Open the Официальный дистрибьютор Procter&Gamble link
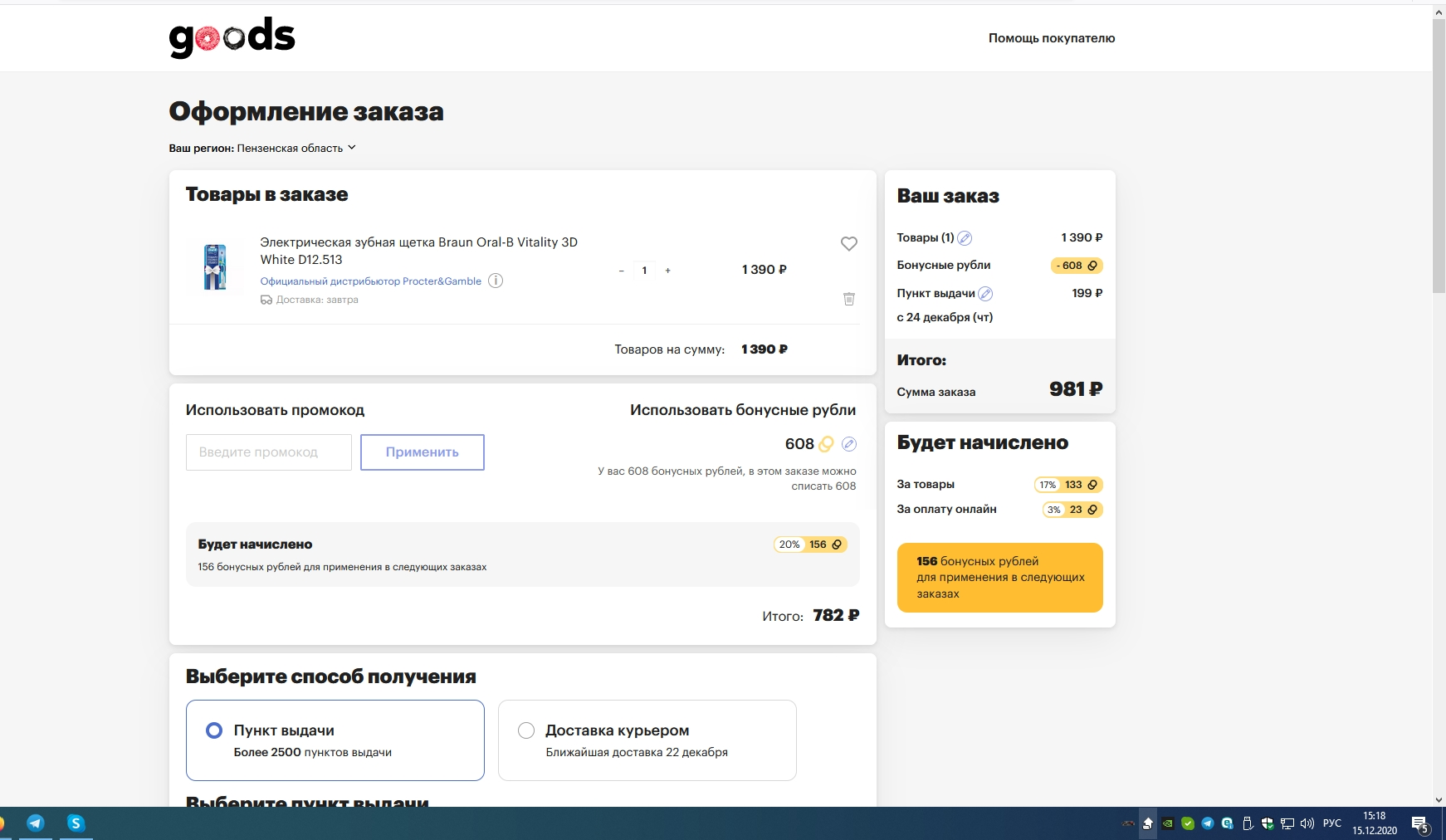This screenshot has height=840, width=1446. [x=371, y=281]
